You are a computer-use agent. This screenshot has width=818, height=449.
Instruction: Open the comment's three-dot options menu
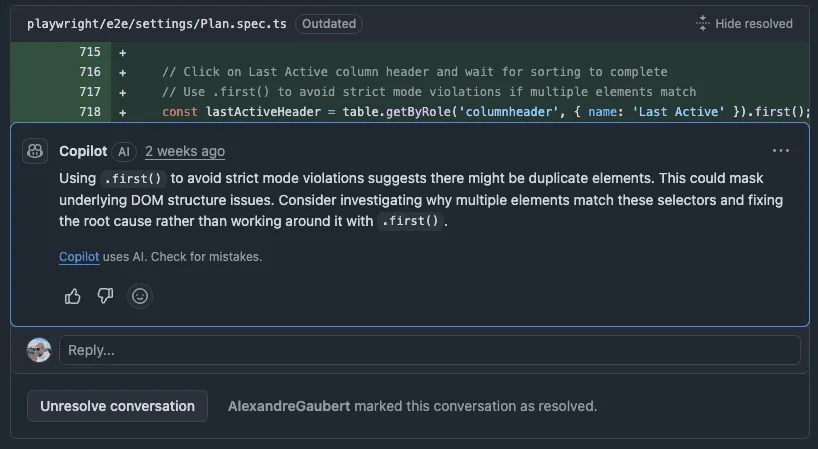pos(781,151)
